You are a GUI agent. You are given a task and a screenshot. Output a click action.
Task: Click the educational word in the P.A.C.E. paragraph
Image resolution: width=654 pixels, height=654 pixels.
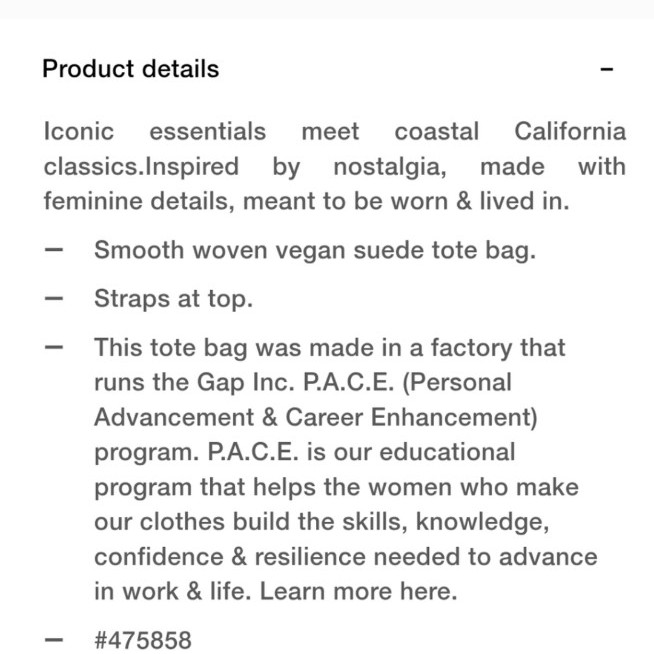coord(447,452)
